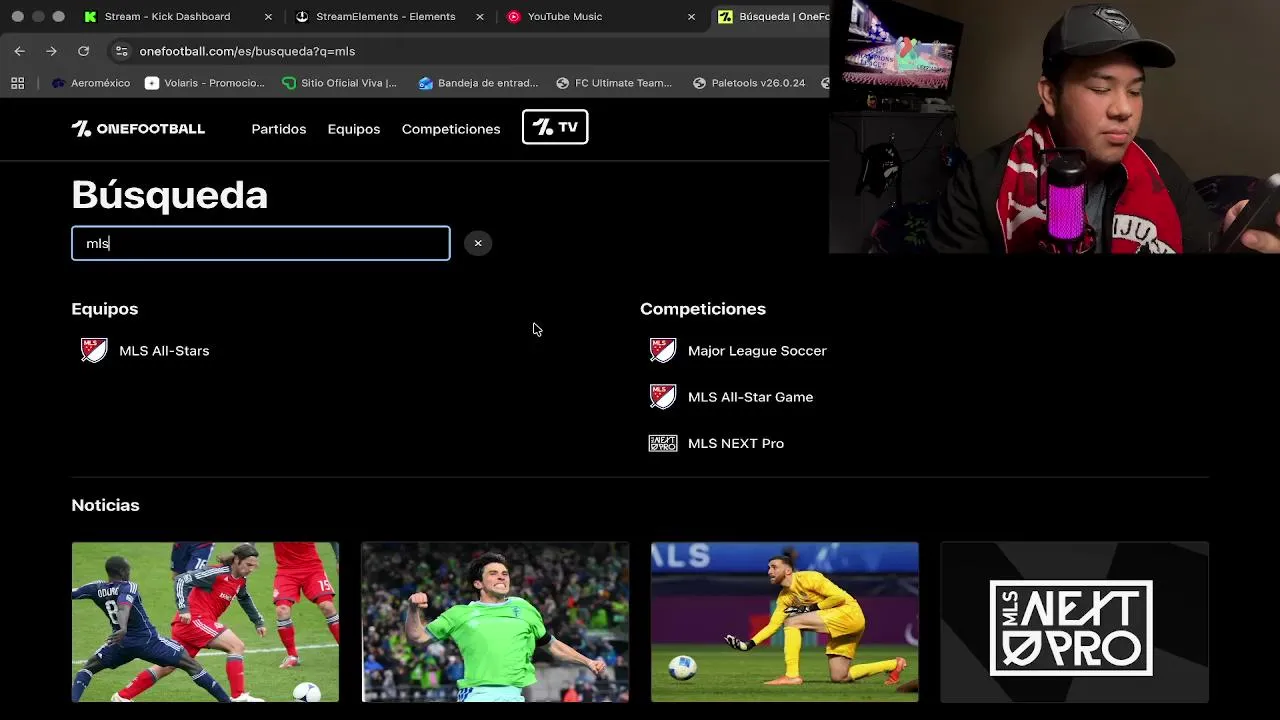1280x720 pixels.
Task: Select the Búsqueda | OneFootball tab
Action: [770, 16]
